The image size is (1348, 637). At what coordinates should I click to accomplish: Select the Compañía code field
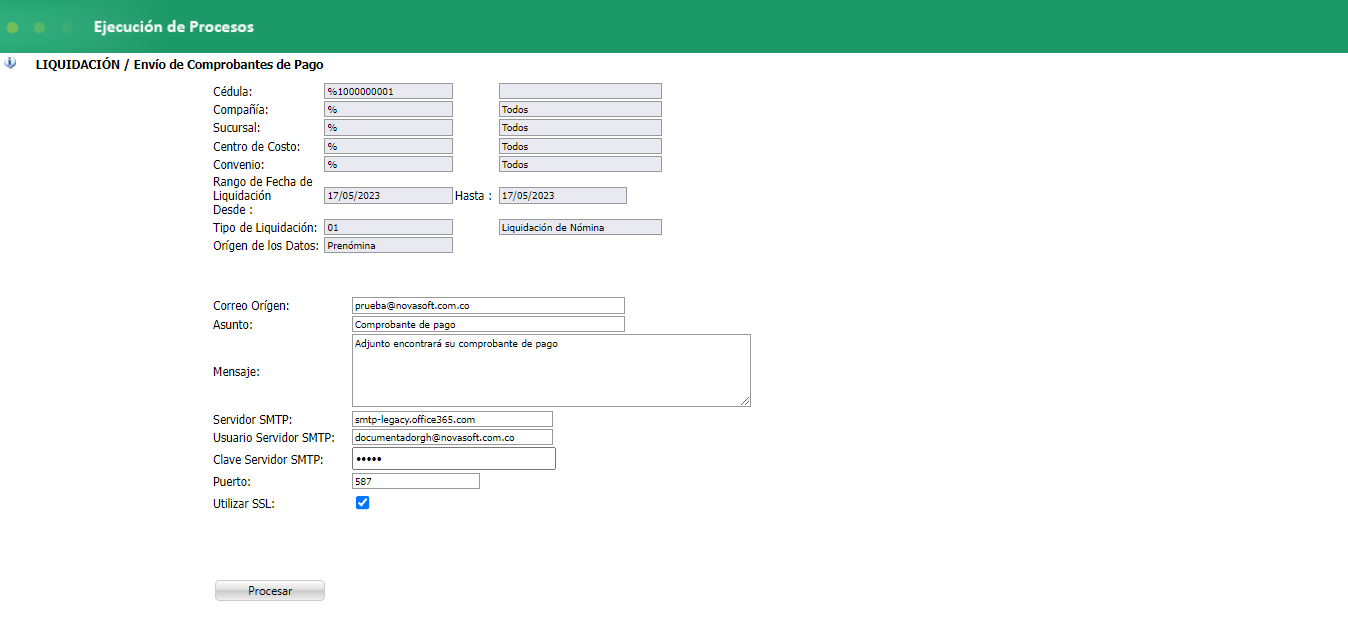388,109
